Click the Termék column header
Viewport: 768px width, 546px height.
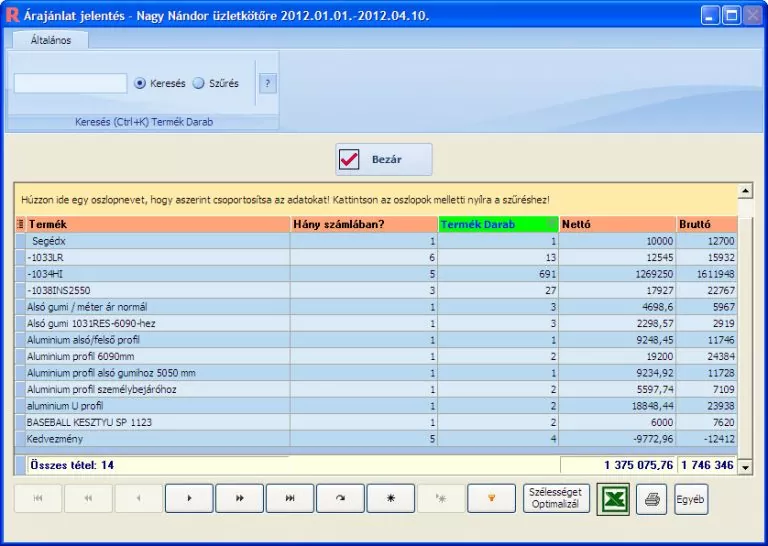157,225
